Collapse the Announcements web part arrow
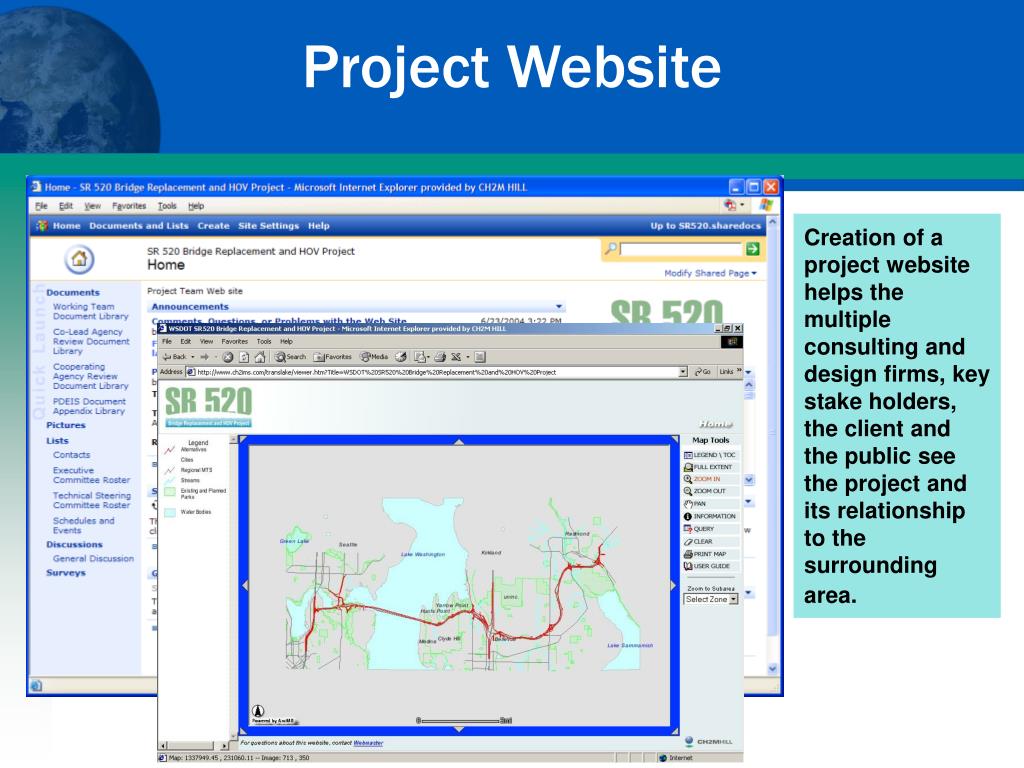Screen dimensions: 1024x768 559,306
